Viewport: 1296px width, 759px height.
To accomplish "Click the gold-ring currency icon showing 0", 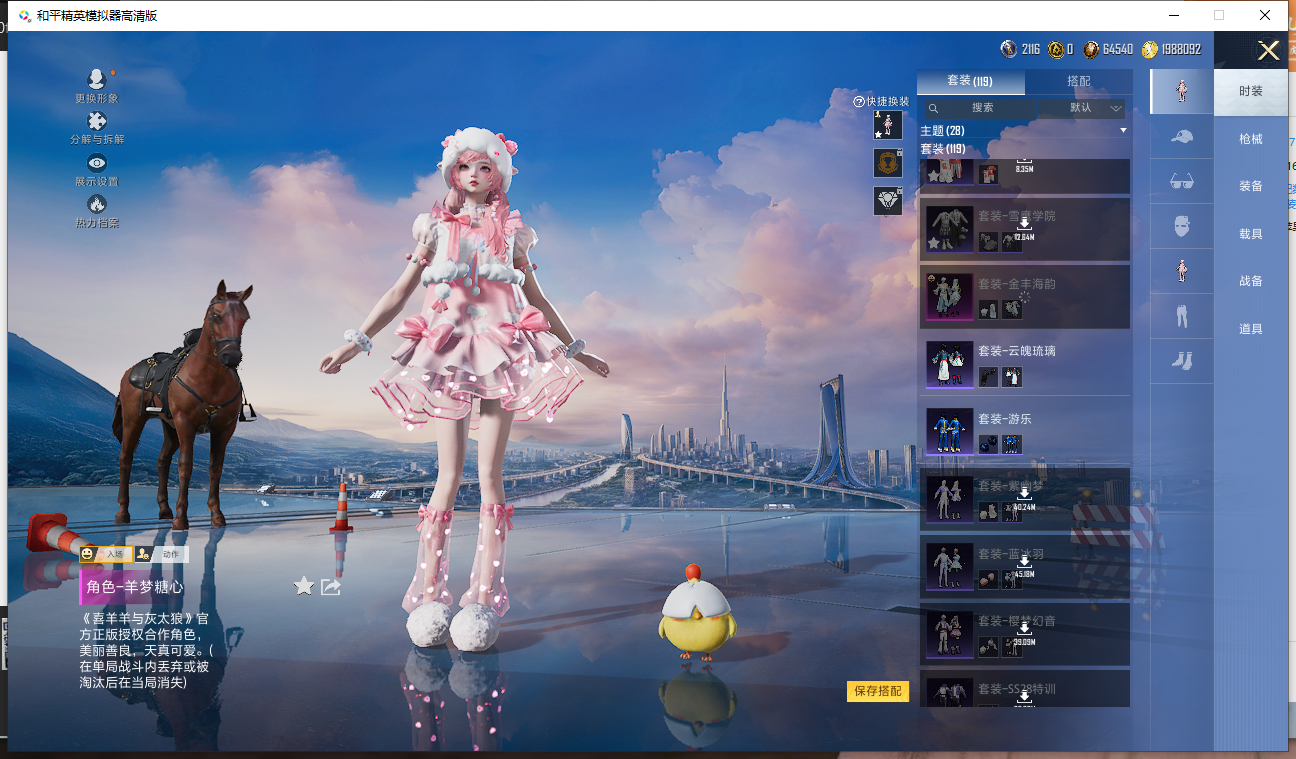I will click(x=1056, y=49).
